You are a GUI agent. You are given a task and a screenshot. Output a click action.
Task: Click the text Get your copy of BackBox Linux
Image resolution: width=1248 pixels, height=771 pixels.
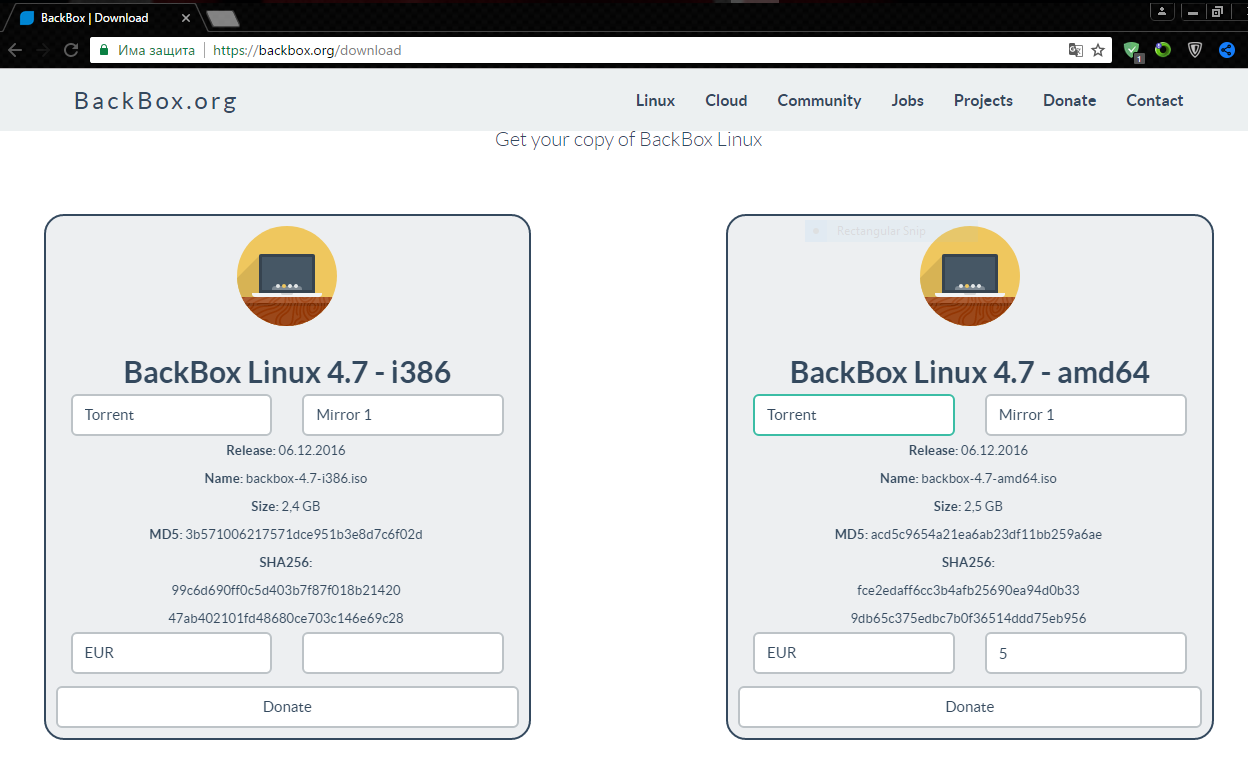629,140
